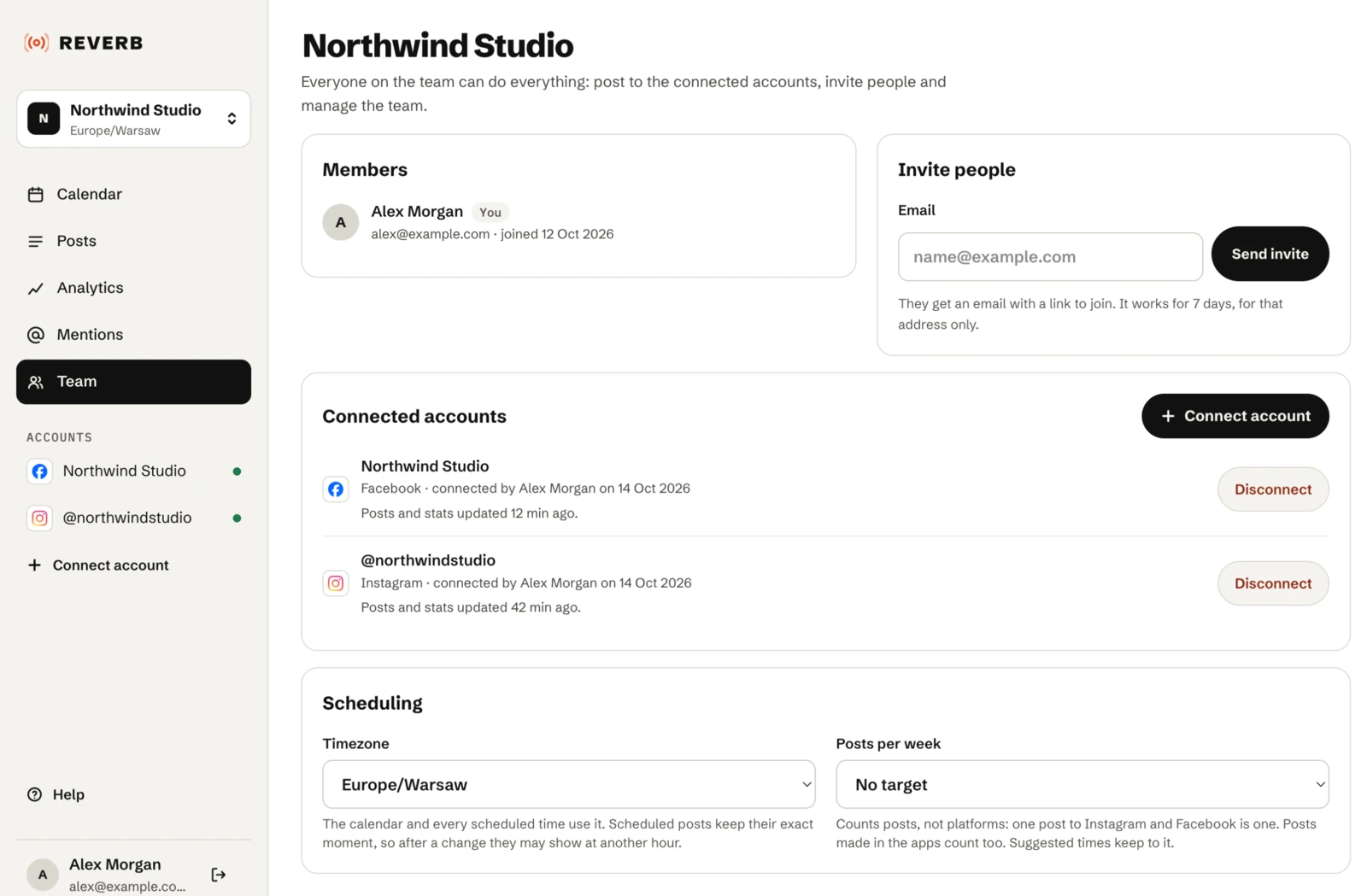Click sidebar Connect account link

98,565
